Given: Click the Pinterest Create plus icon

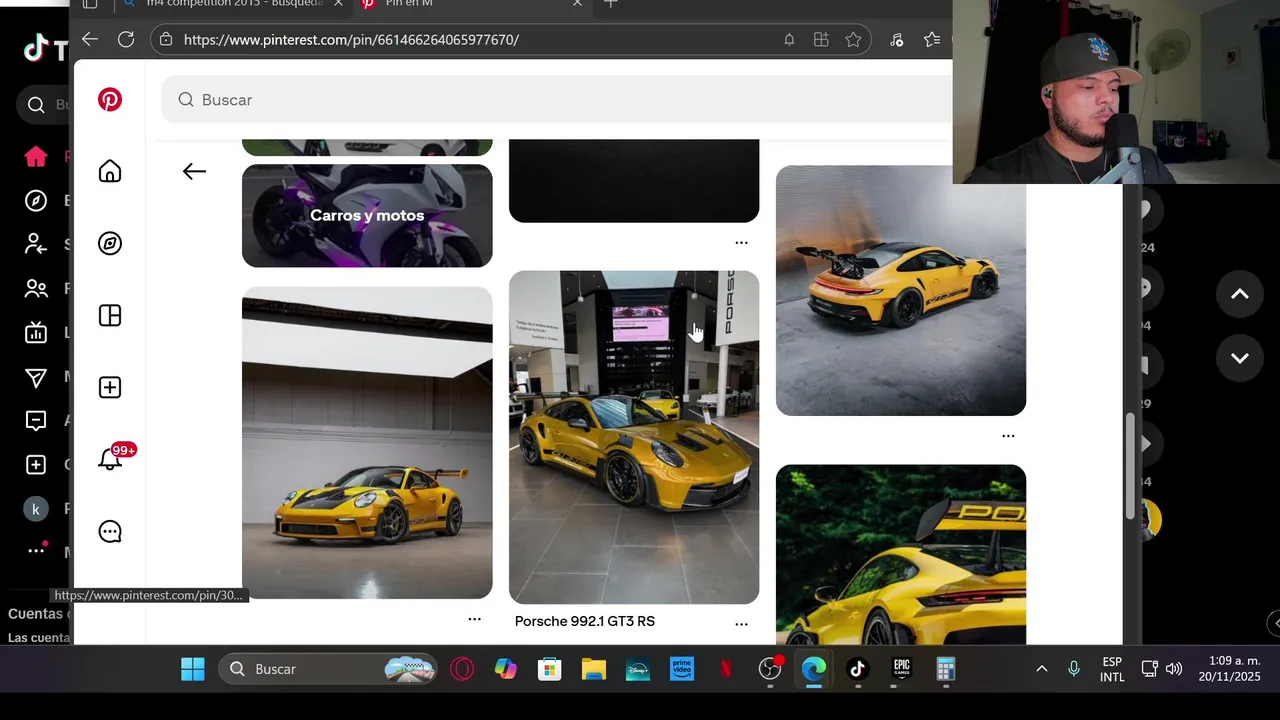Looking at the screenshot, I should pyautogui.click(x=110, y=387).
